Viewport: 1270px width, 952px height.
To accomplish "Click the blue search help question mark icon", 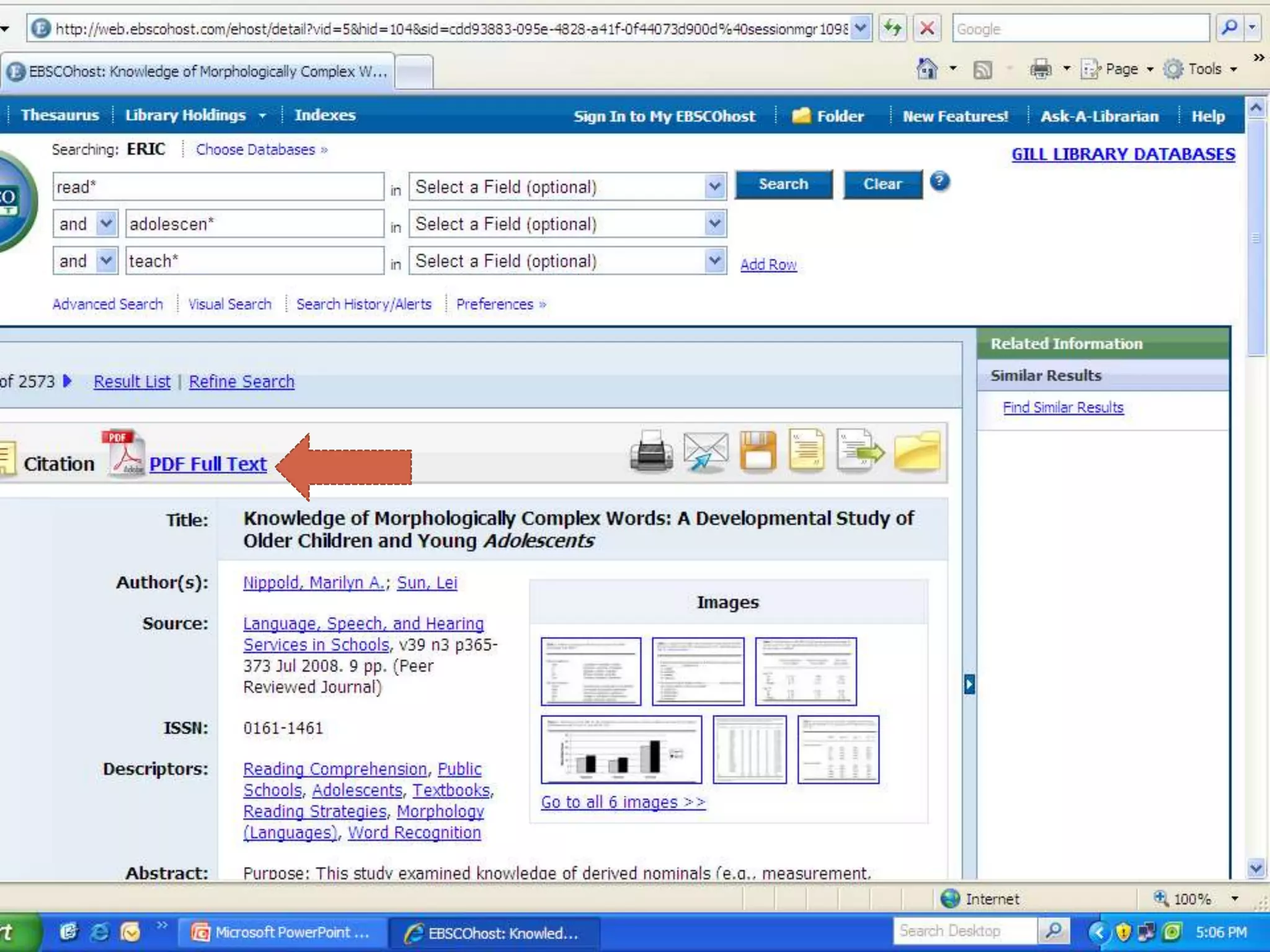I will tap(939, 182).
